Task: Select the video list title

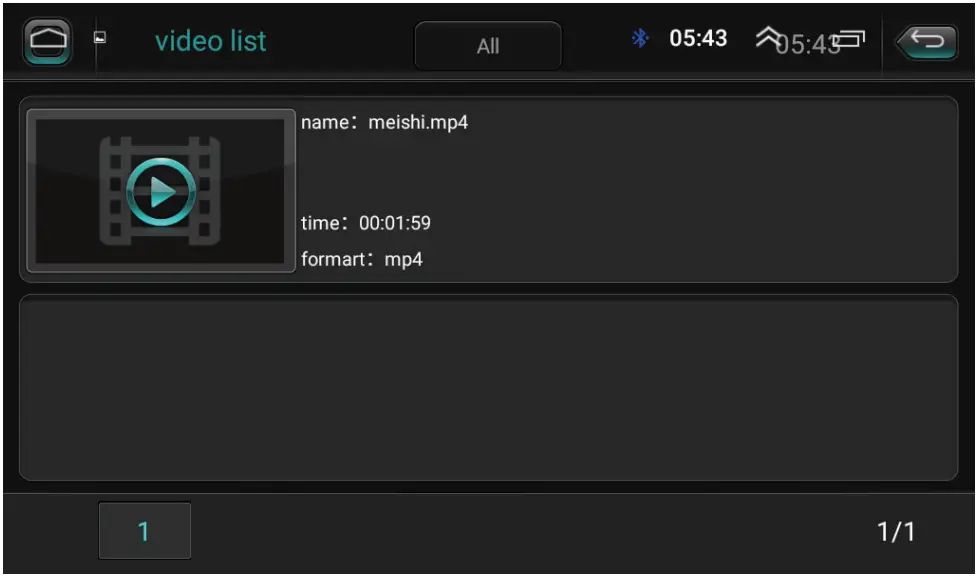Action: tap(211, 41)
